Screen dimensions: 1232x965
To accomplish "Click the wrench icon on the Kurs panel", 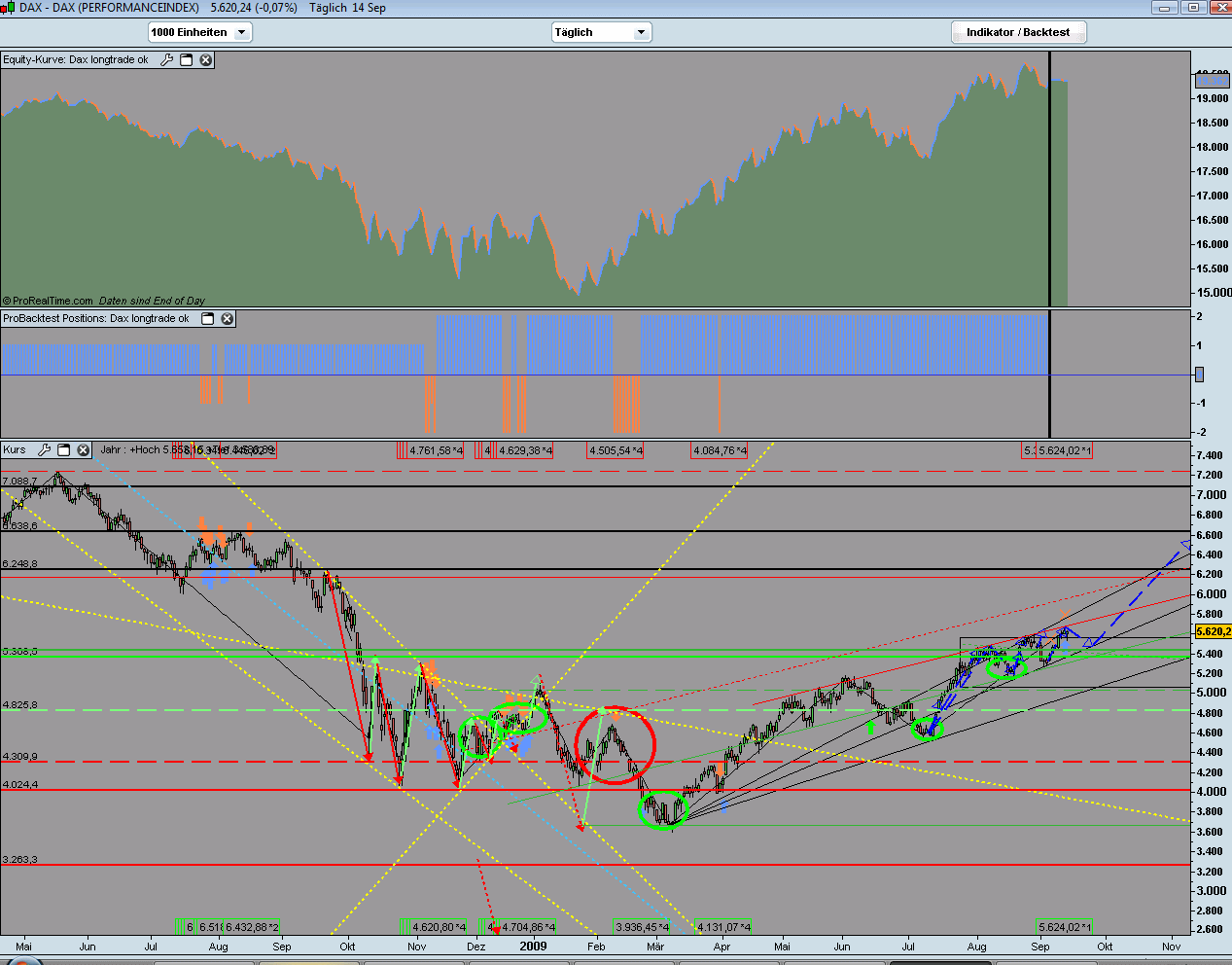I will (44, 449).
